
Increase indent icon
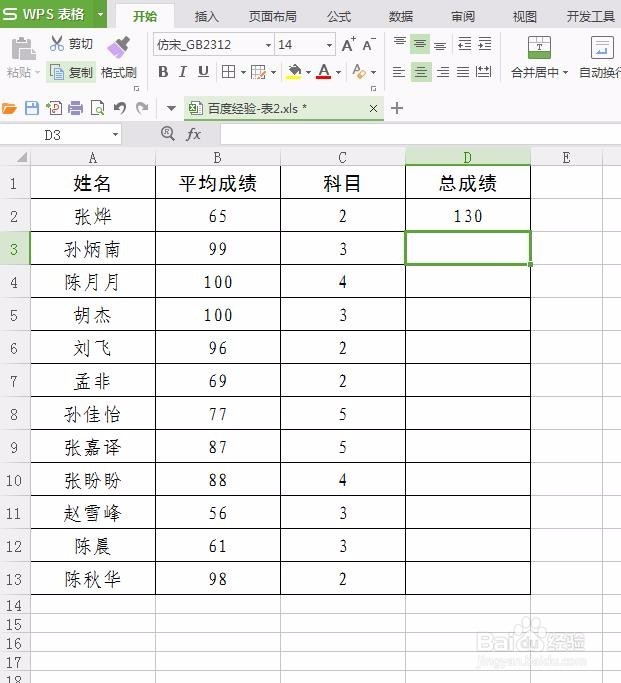tap(485, 44)
